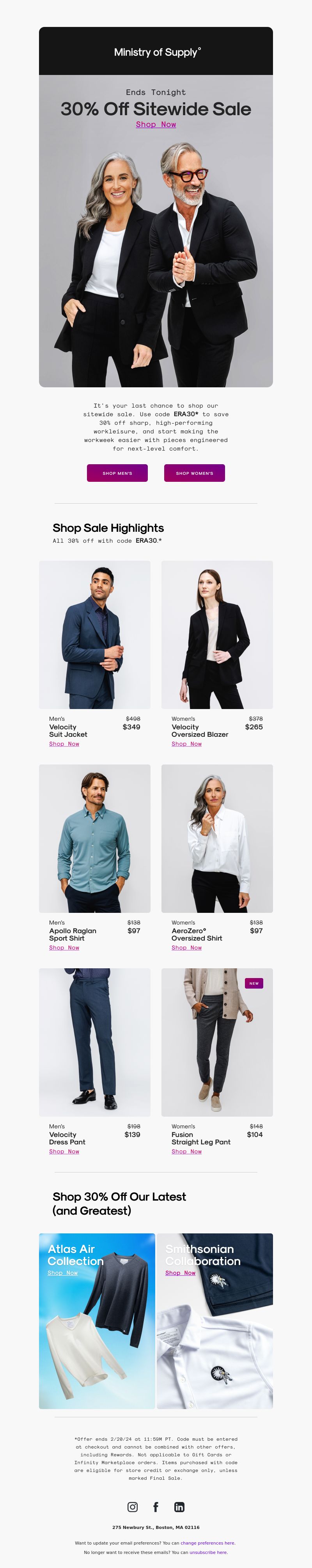Open Shop Now for Velocity Oversized Blazer
Screen dimensions: 312x1568
[186, 744]
